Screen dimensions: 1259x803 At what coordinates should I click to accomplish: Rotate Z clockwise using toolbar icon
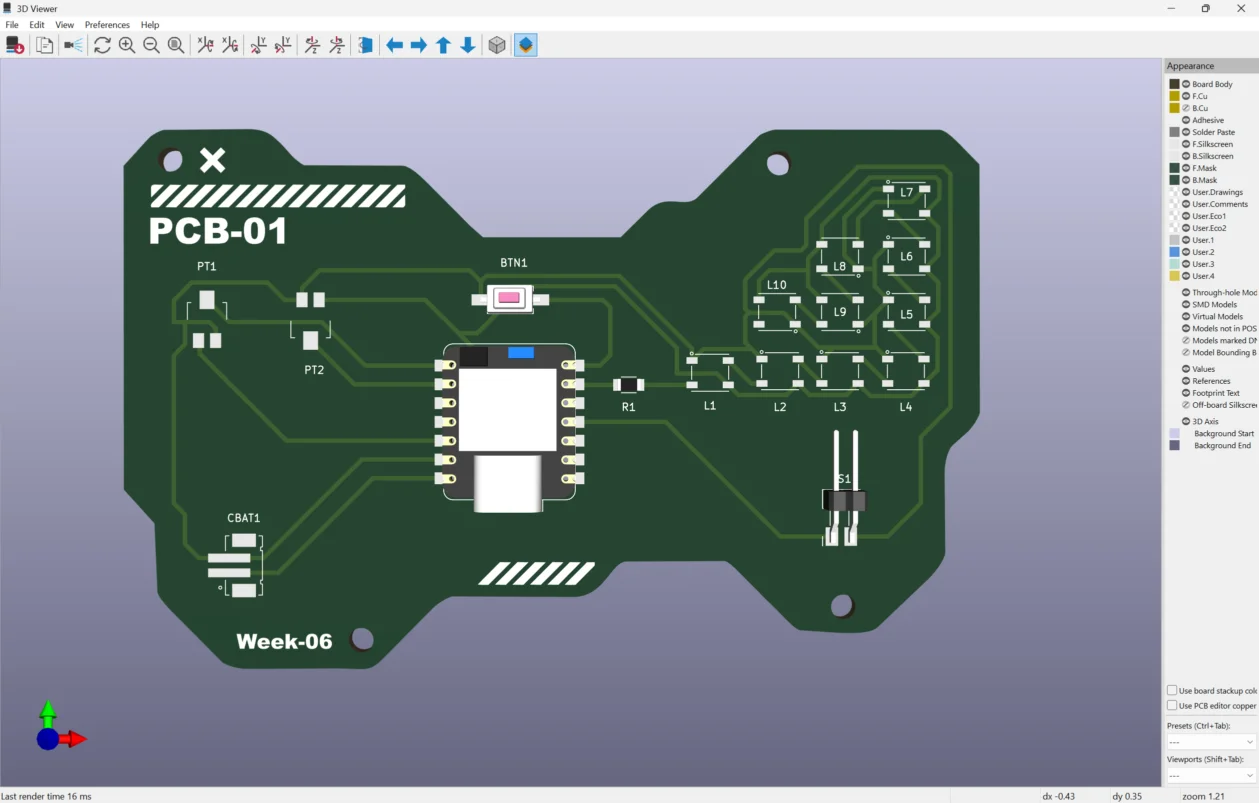point(312,45)
